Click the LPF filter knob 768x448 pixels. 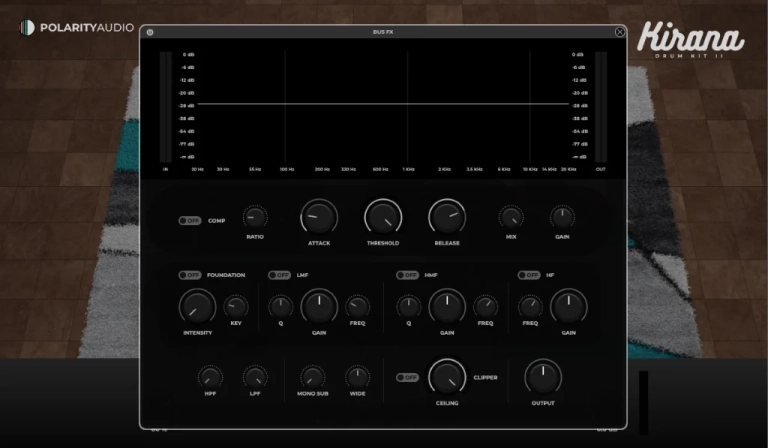[255, 377]
